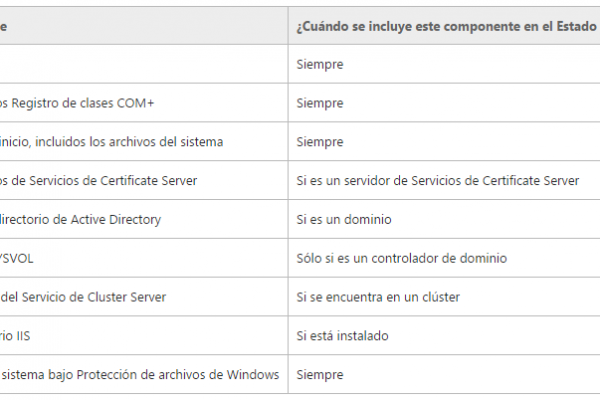Select 'Siempre' in the Protección de archivos row
Image resolution: width=600 pixels, height=400 pixels.
tap(320, 374)
